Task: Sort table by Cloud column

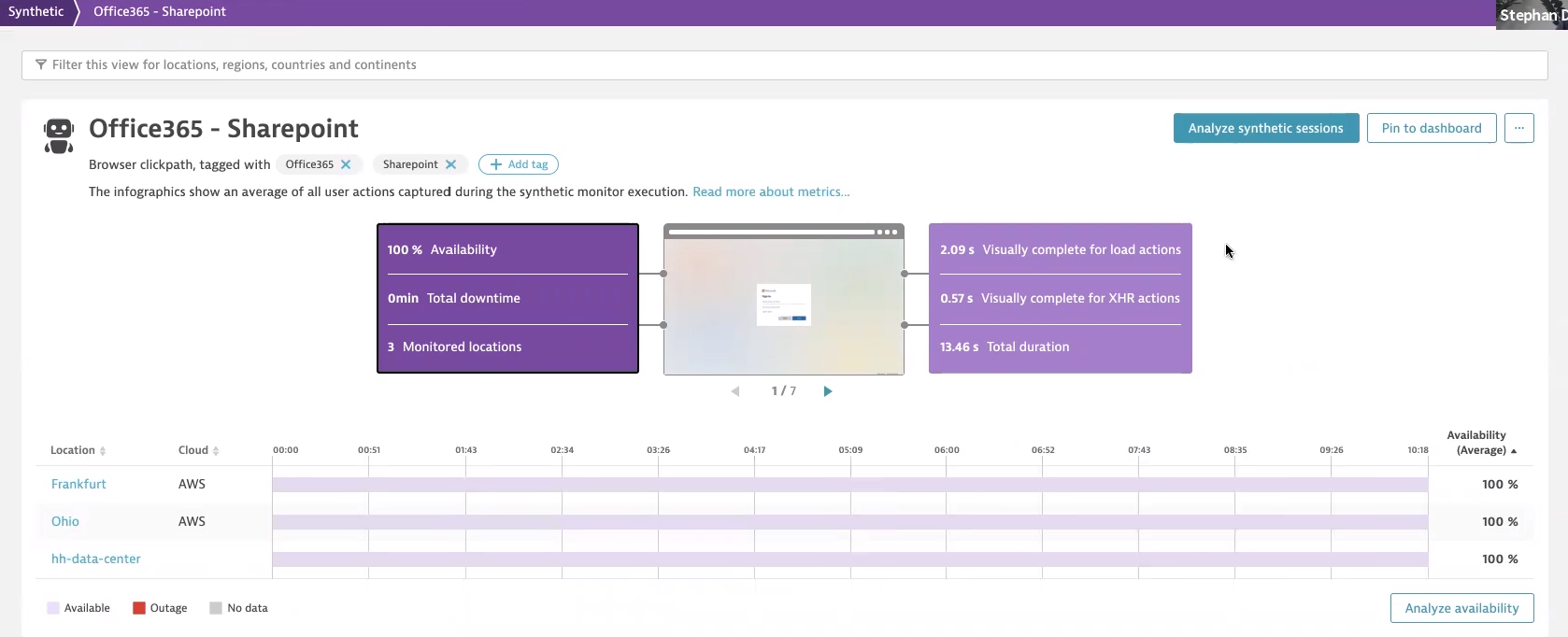Action: 198,450
